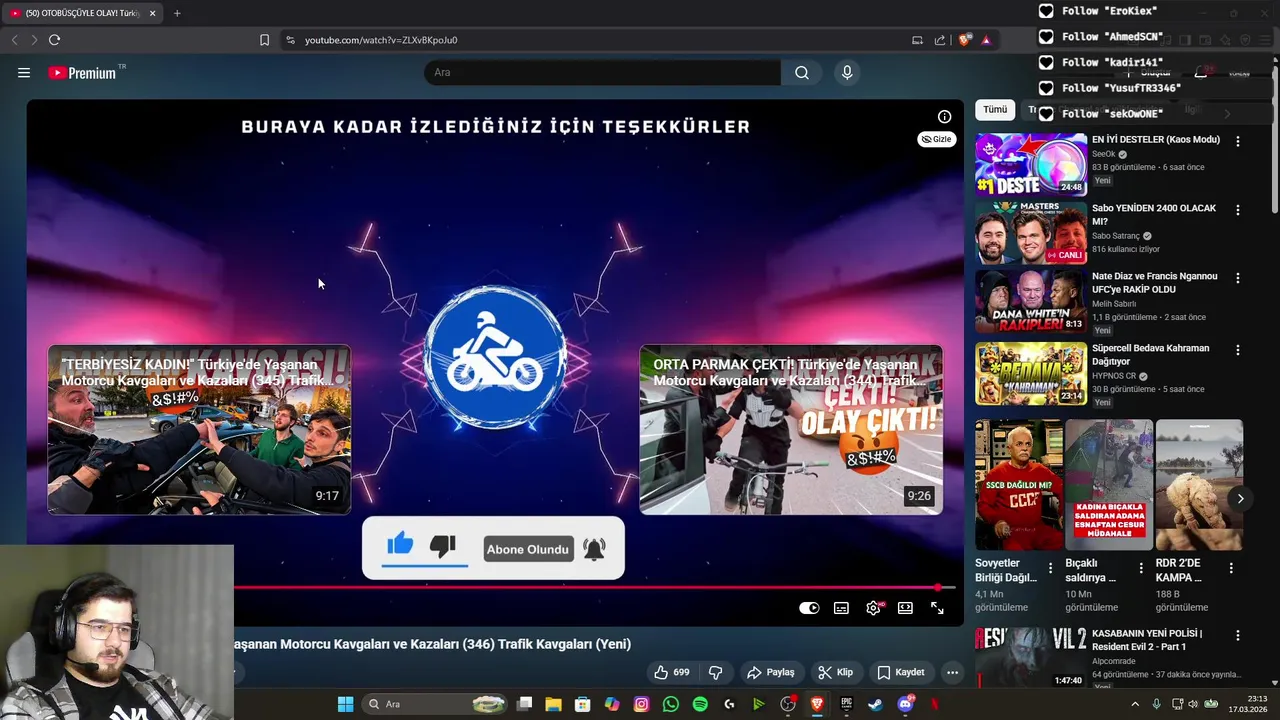Open WhatsApp from the taskbar
This screenshot has height=720, width=1280.
click(x=671, y=704)
